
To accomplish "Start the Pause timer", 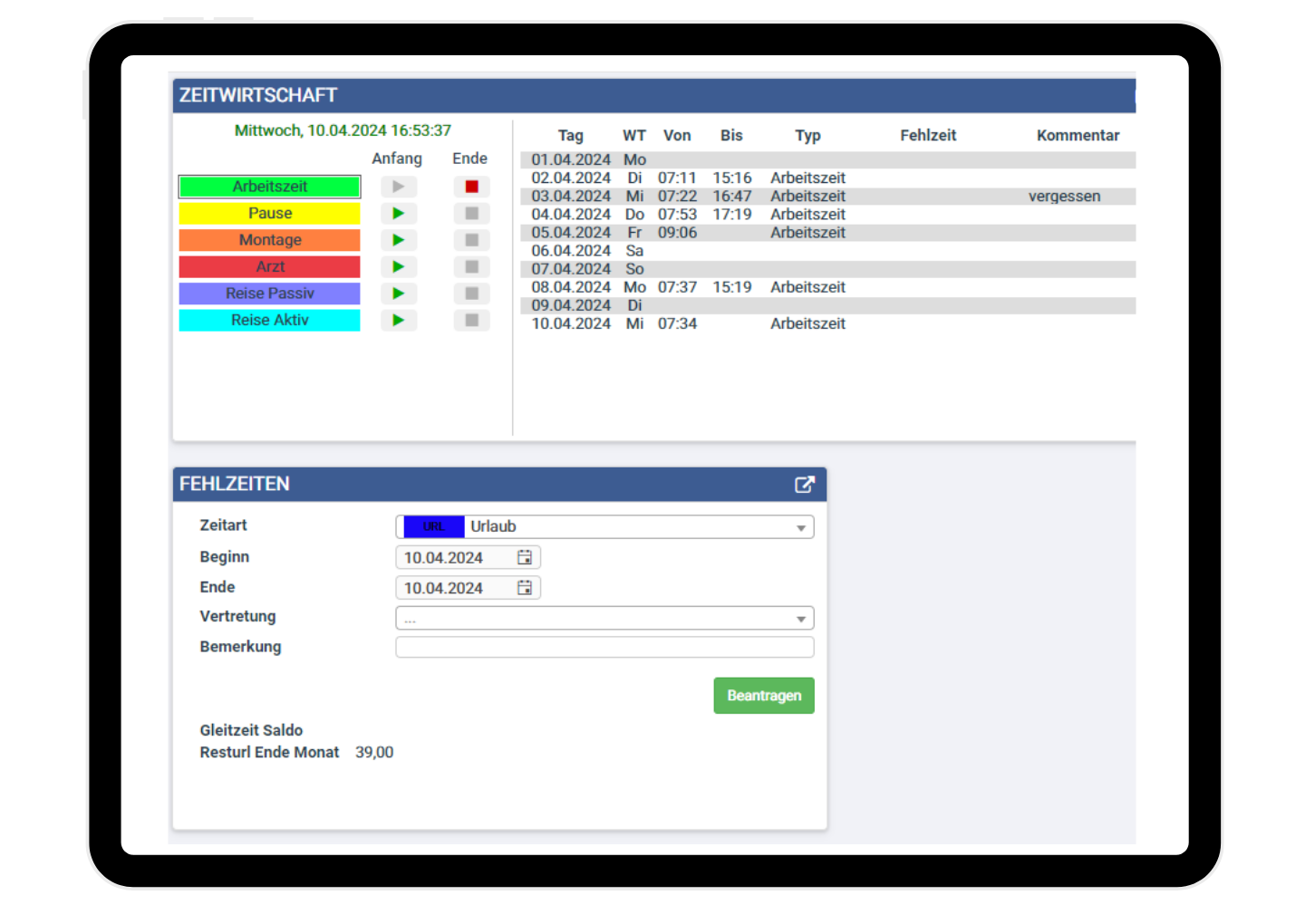I will 398,214.
